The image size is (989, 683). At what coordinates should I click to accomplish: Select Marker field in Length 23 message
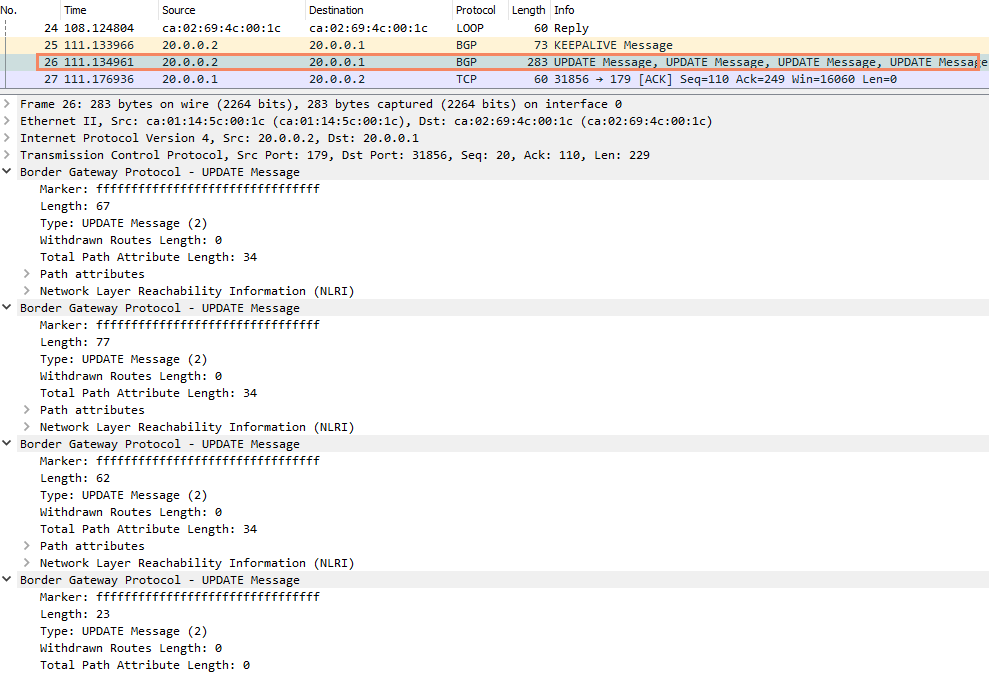[x=180, y=597]
